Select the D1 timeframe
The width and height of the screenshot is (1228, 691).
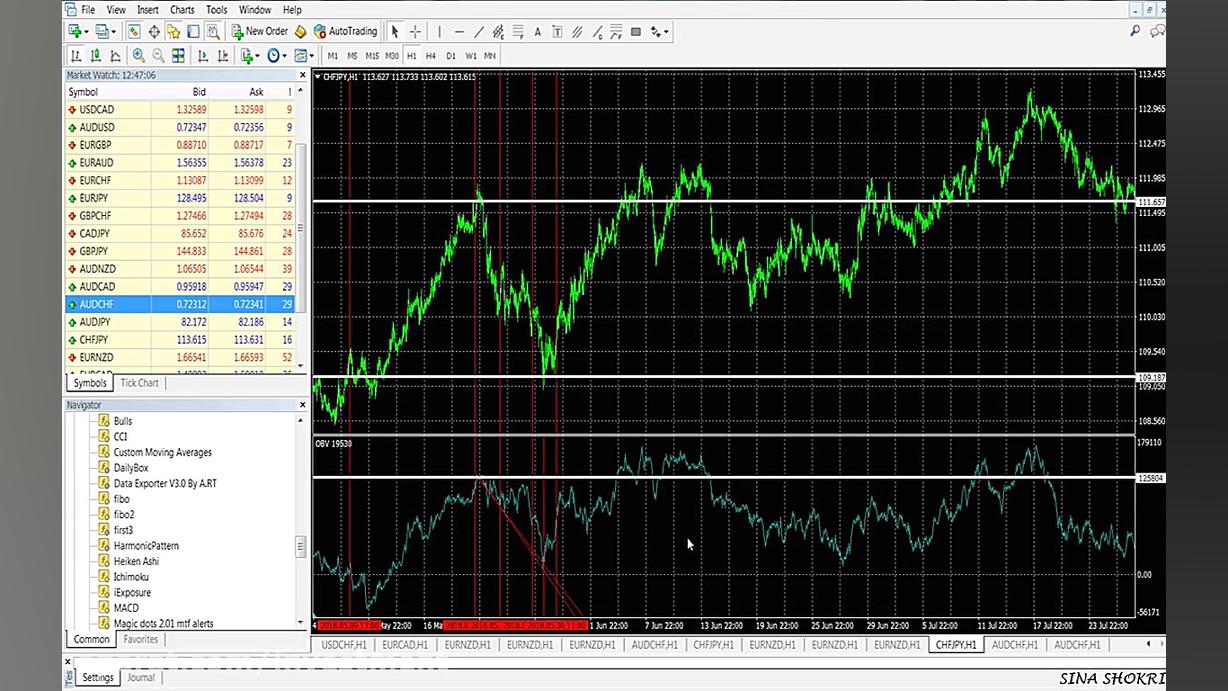coord(451,56)
